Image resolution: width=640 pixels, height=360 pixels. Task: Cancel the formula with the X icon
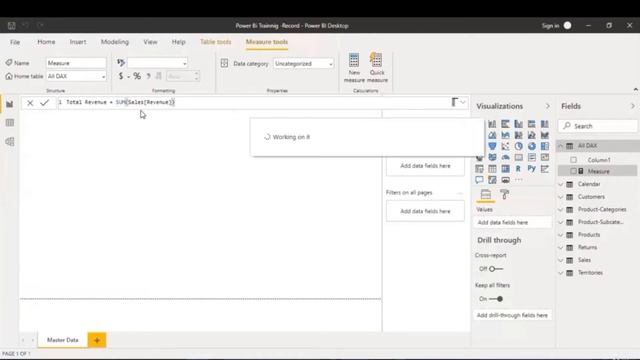pos(30,103)
